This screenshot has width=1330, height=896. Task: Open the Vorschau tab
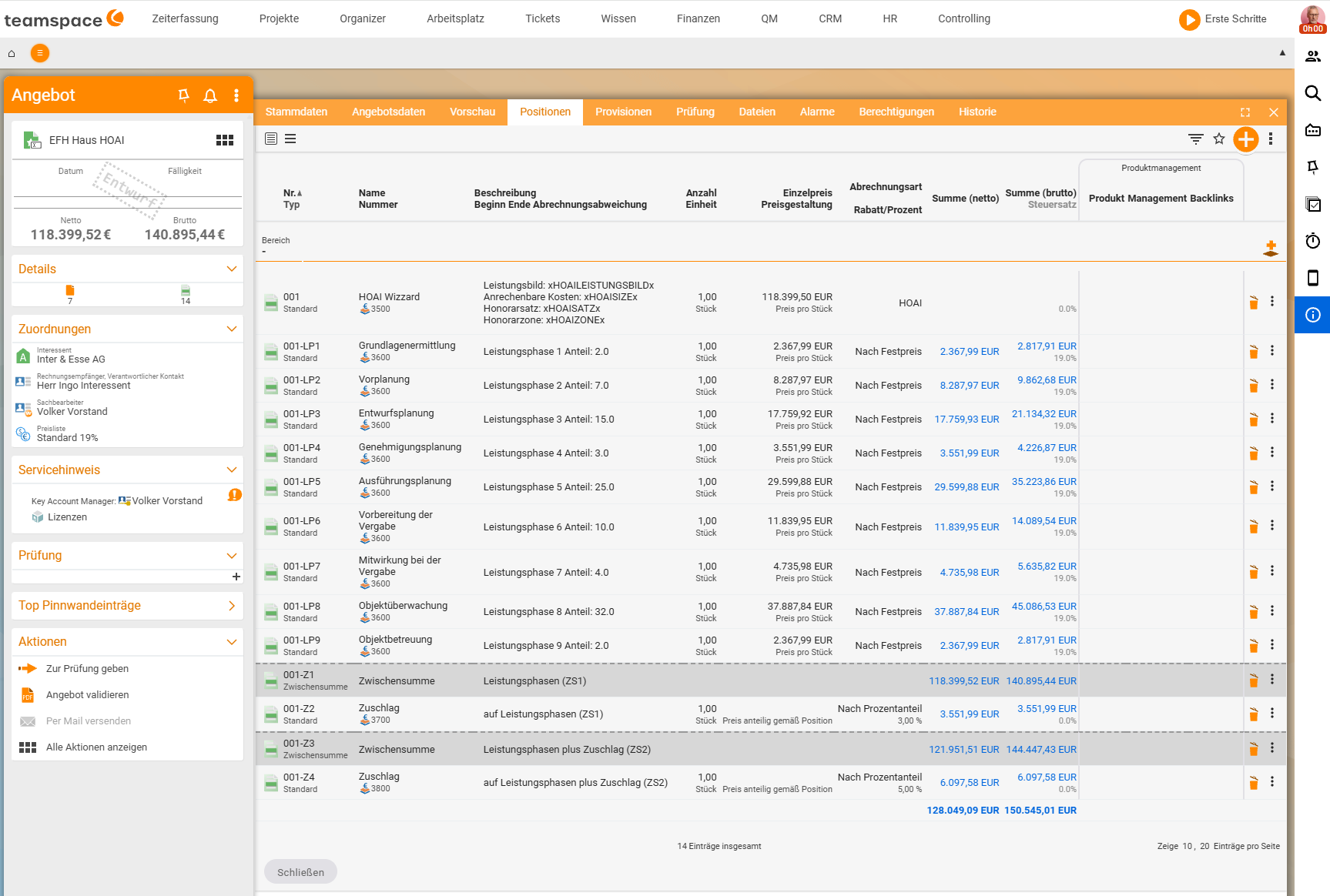[473, 112]
